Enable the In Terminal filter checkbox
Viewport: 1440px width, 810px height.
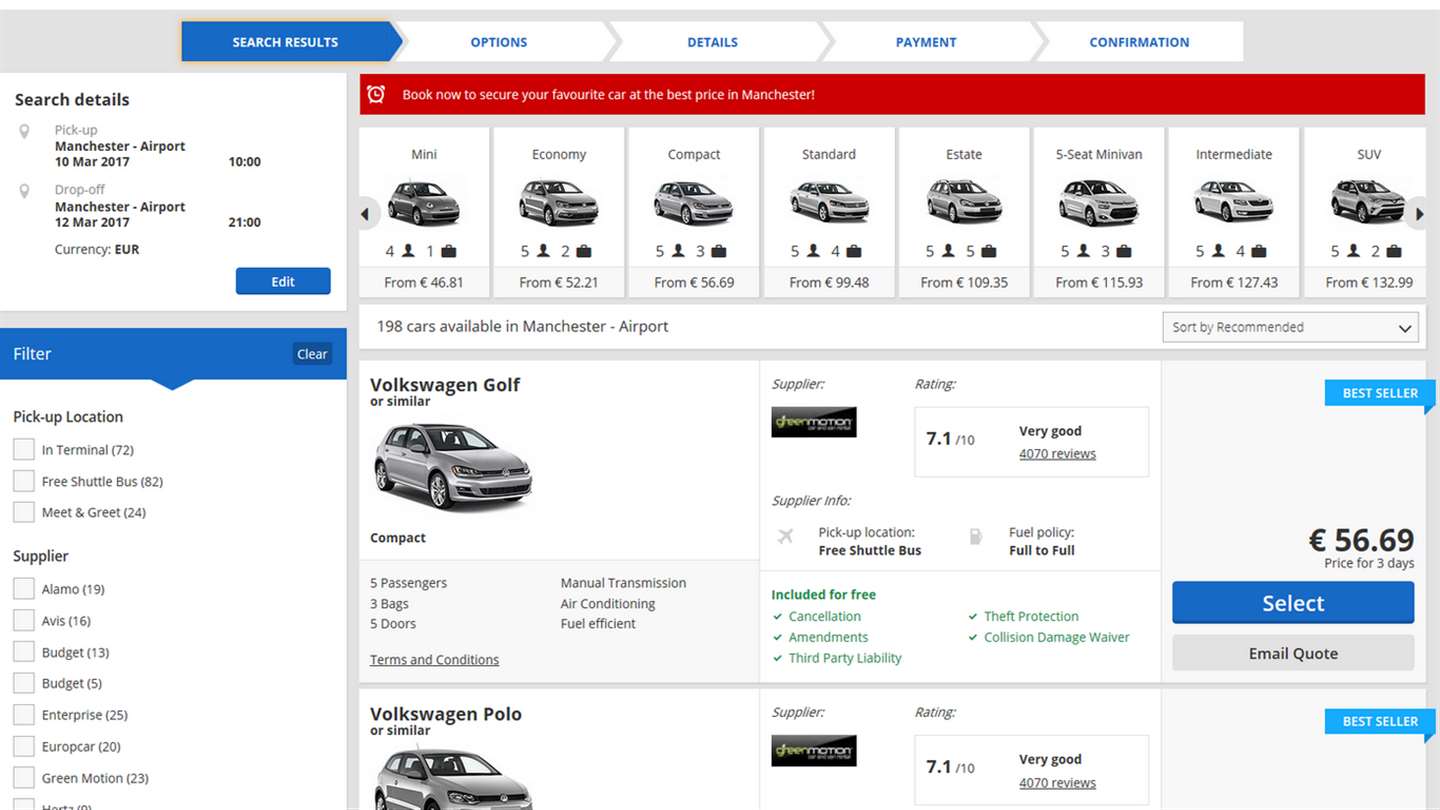point(24,450)
